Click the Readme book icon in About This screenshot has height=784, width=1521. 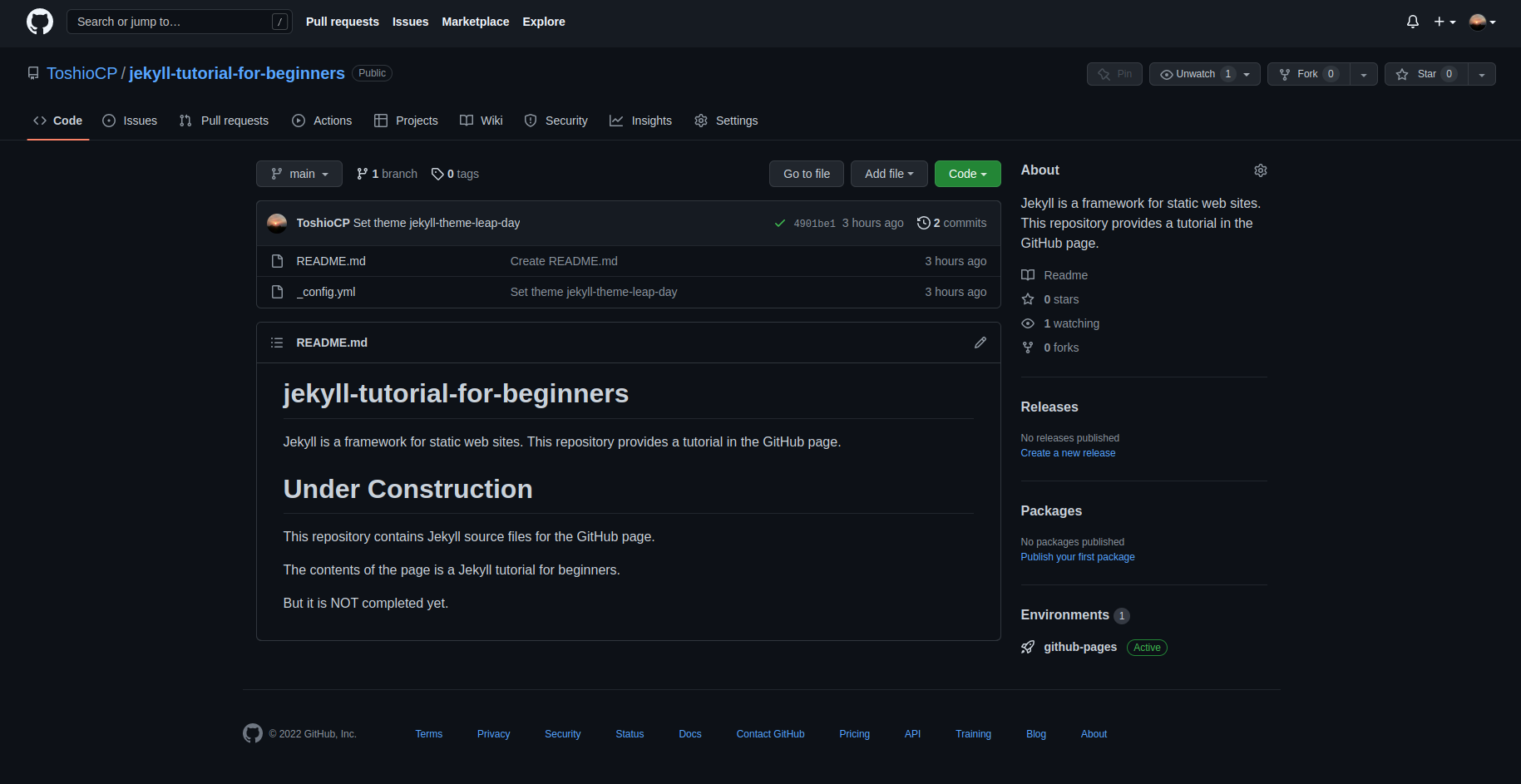[1028, 275]
